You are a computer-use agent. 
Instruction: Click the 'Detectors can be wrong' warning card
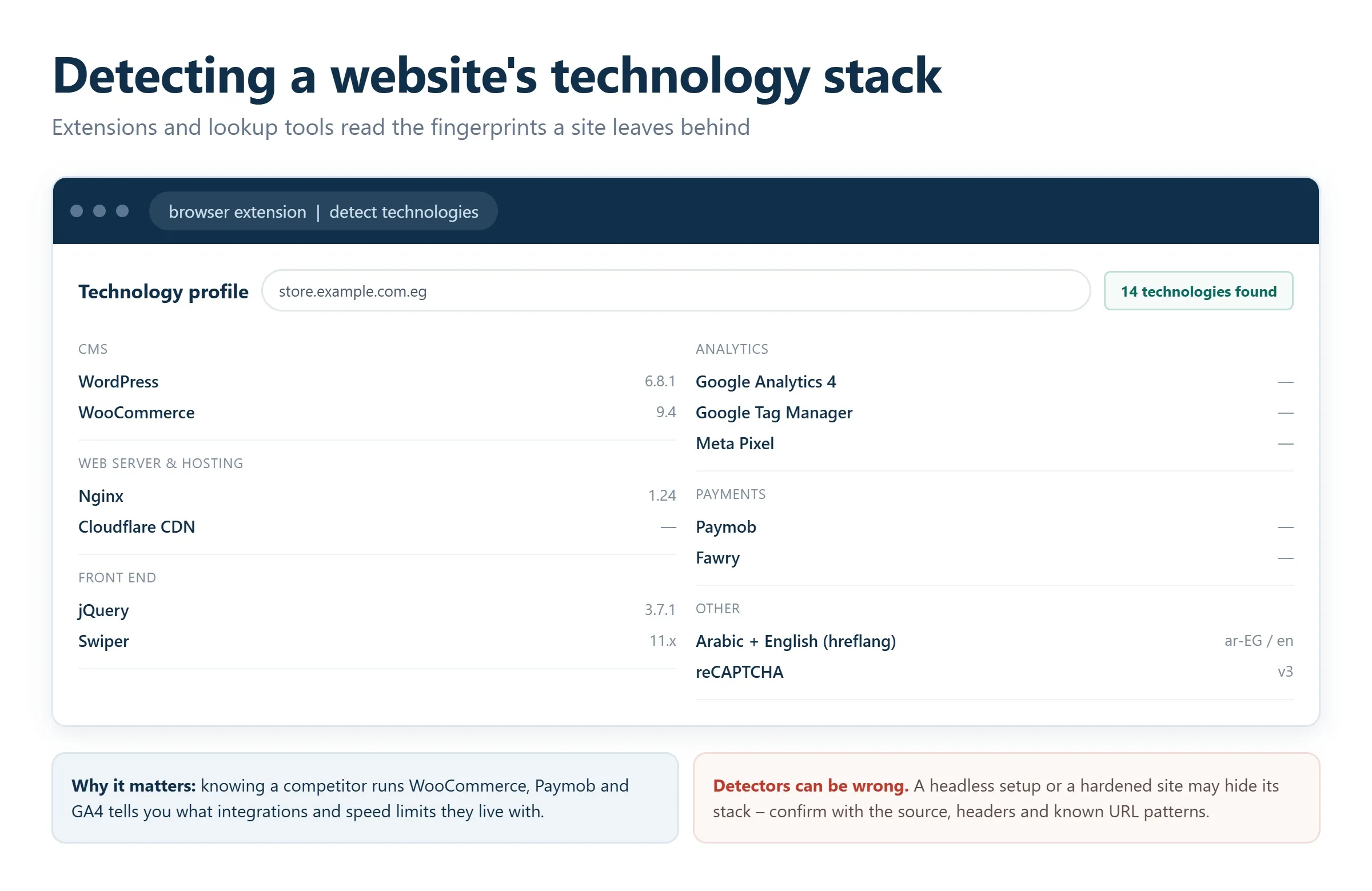pos(1006,798)
